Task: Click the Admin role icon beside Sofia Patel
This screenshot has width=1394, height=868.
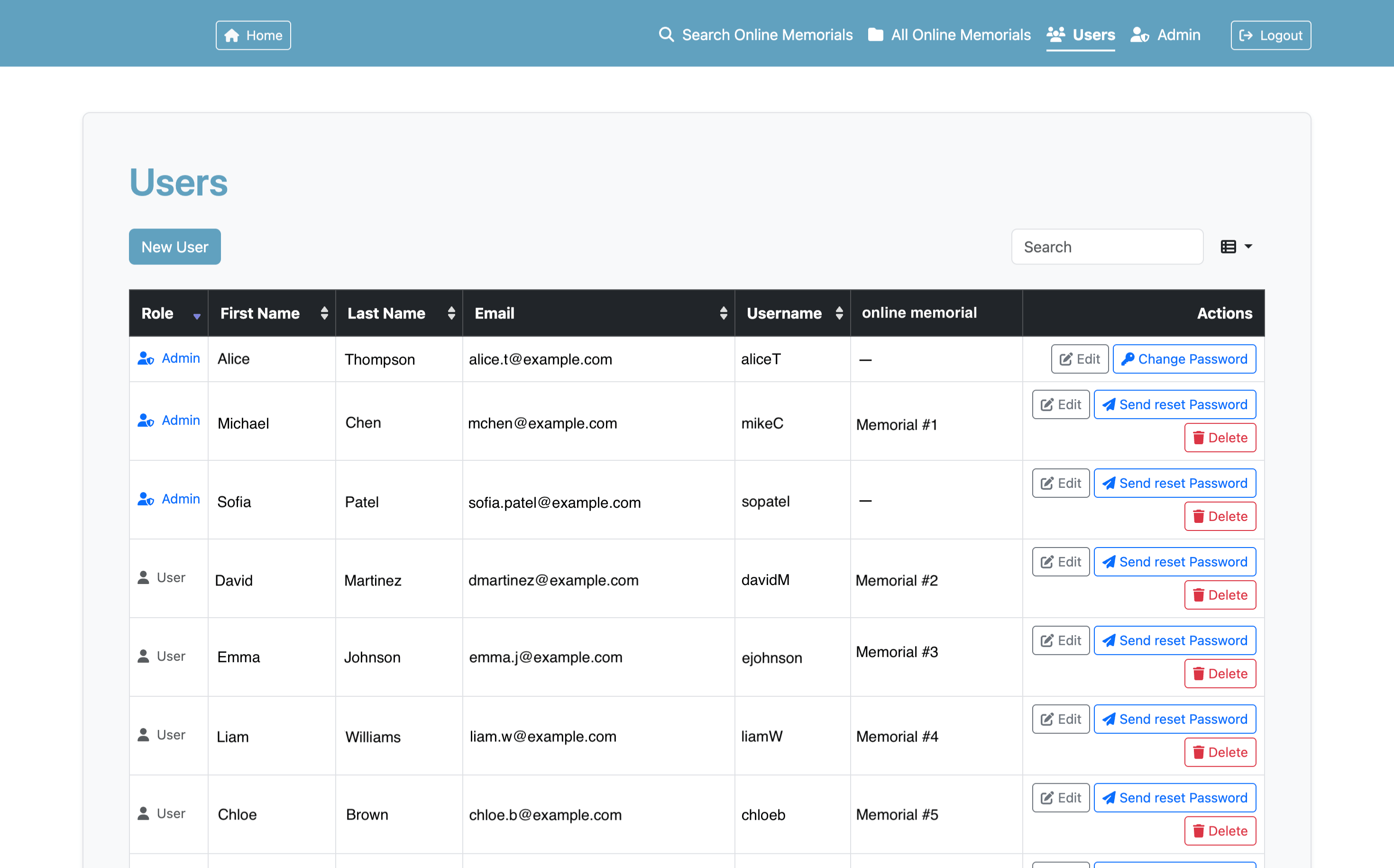Action: 145,499
